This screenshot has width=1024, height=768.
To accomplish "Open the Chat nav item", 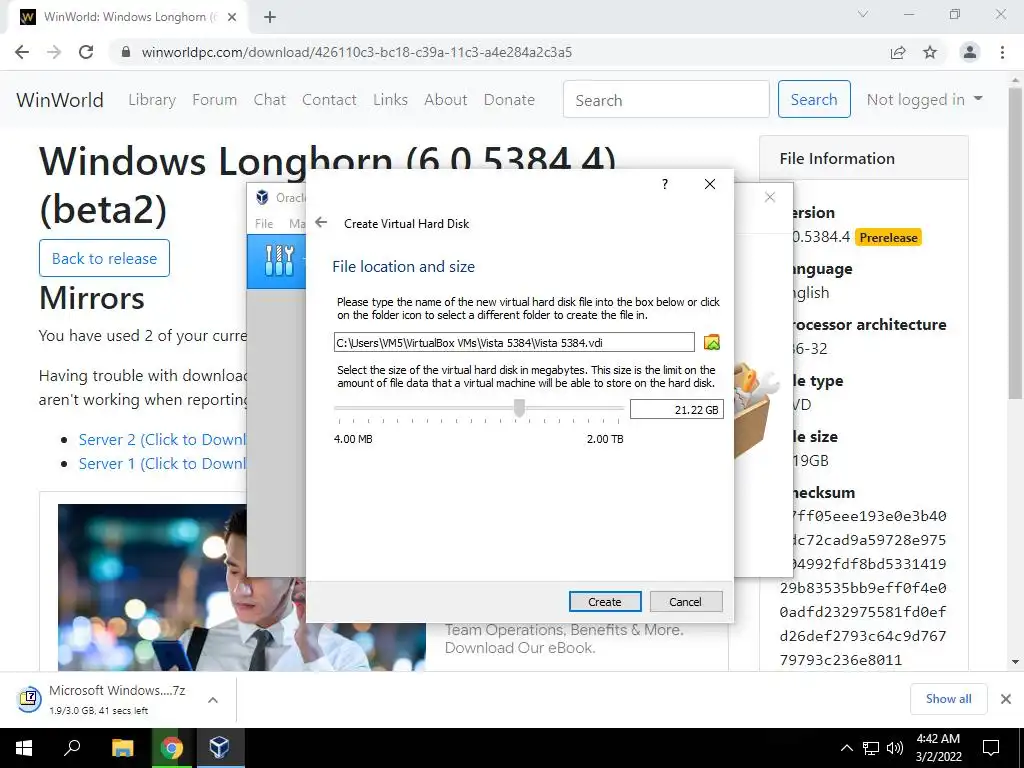I will click(x=270, y=99).
